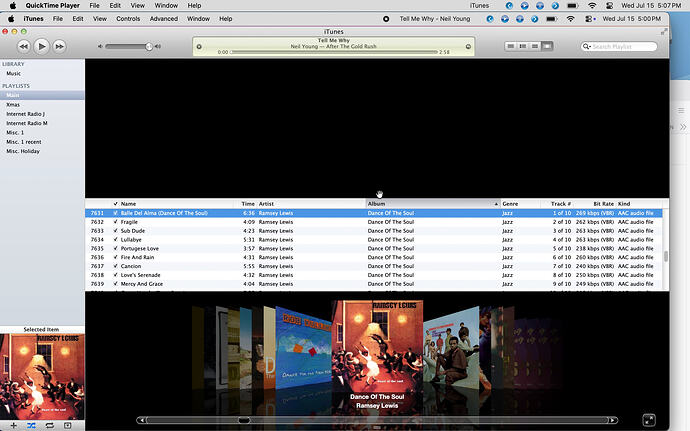Open the Controls menu in iTunes
This screenshot has width=690, height=431.
tap(128, 19)
